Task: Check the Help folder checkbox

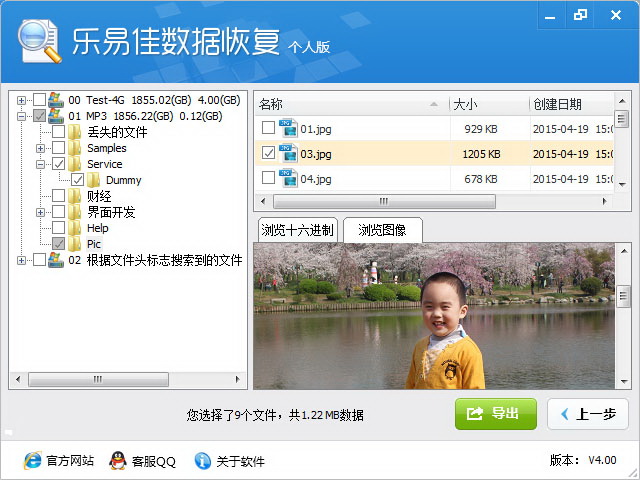Action: click(58, 228)
